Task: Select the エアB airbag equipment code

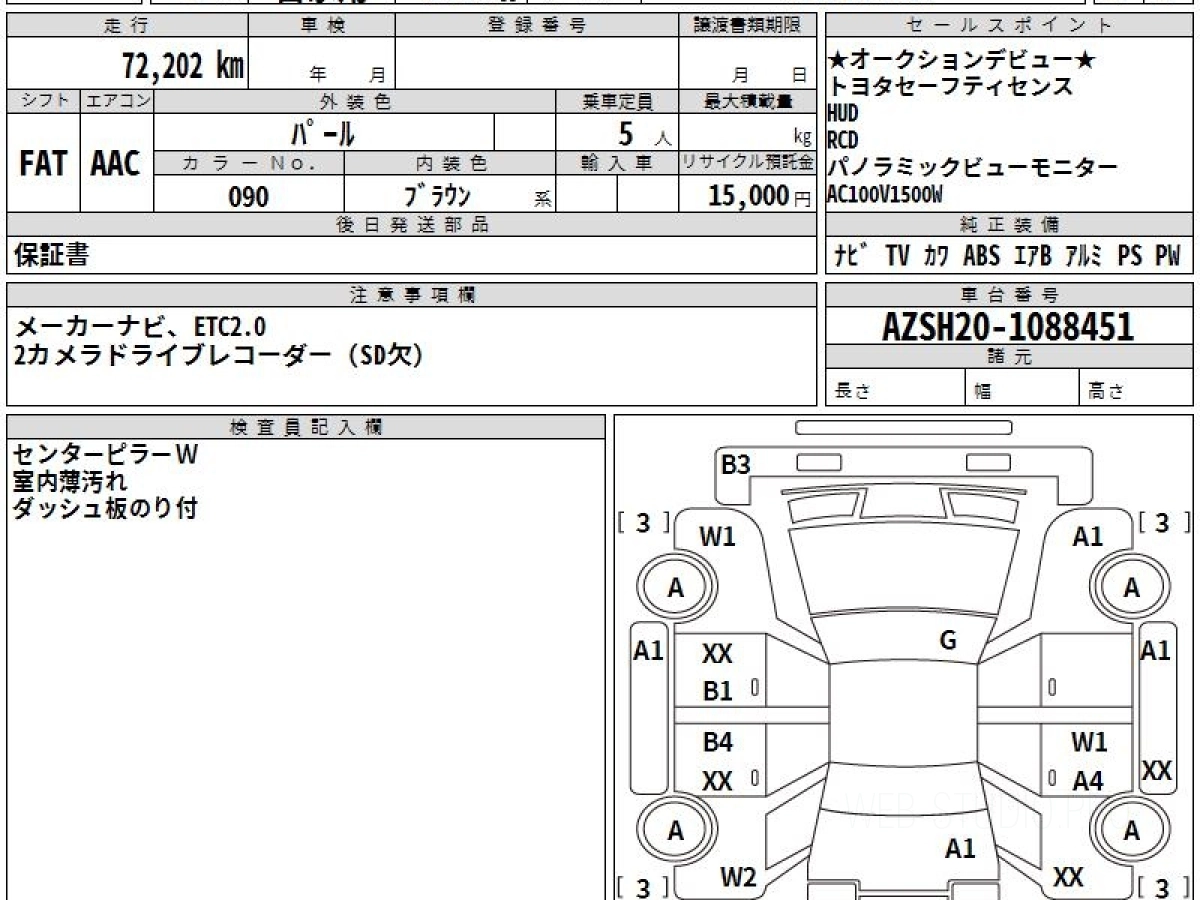Action: tap(1033, 256)
